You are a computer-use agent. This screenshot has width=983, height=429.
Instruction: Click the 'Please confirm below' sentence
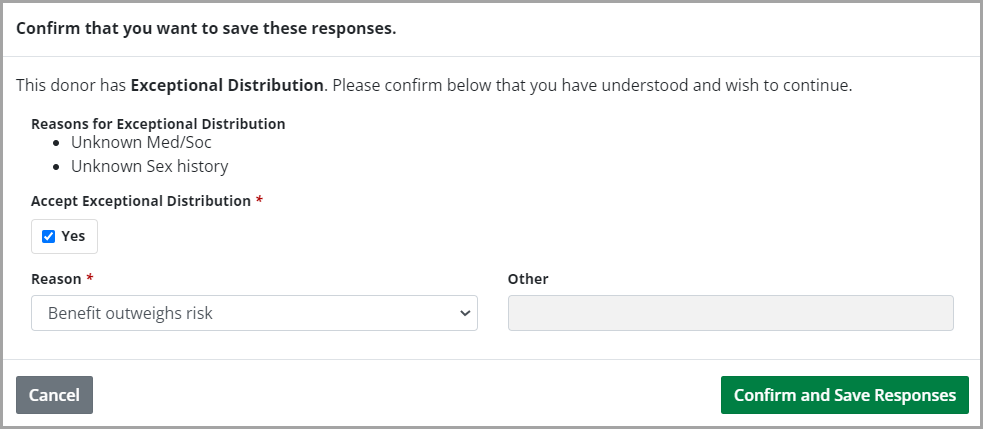(592, 86)
